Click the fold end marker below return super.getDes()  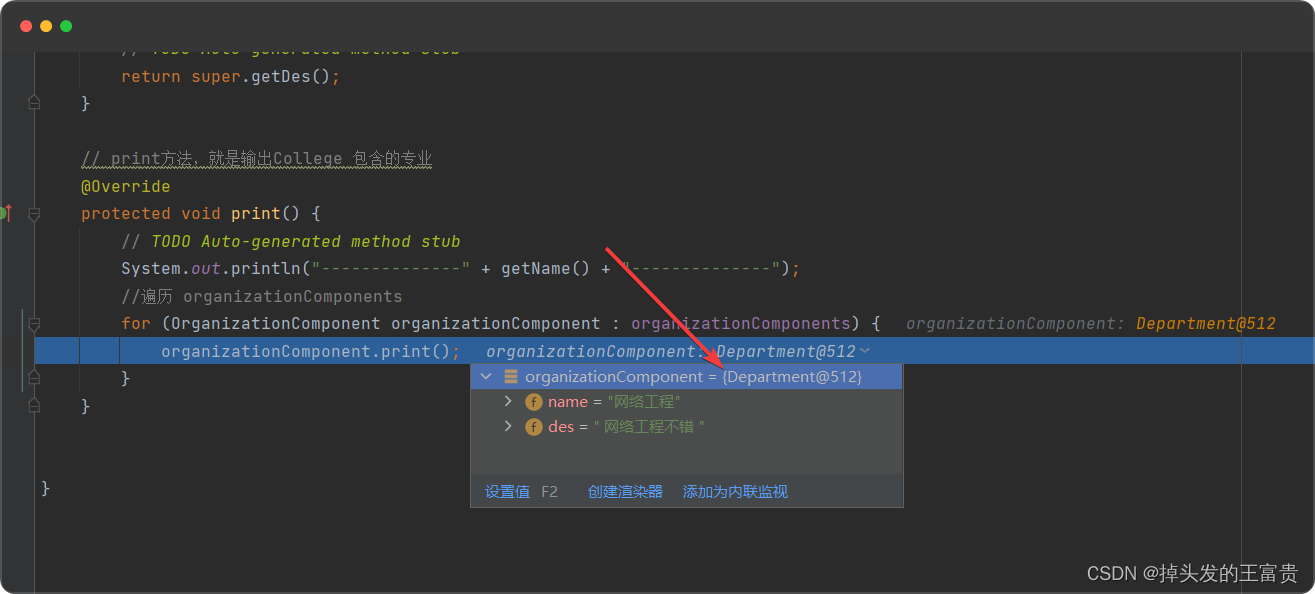[x=34, y=103]
